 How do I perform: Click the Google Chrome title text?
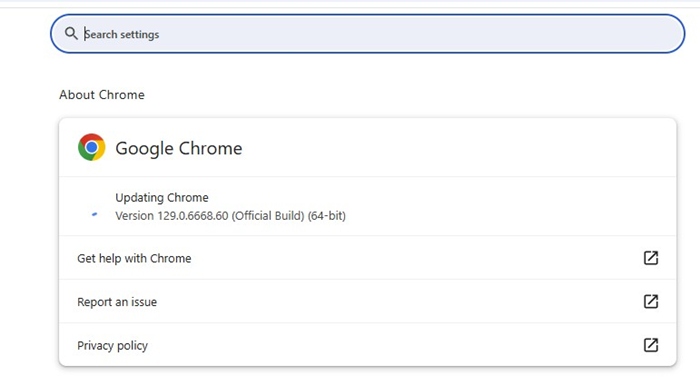pos(179,148)
